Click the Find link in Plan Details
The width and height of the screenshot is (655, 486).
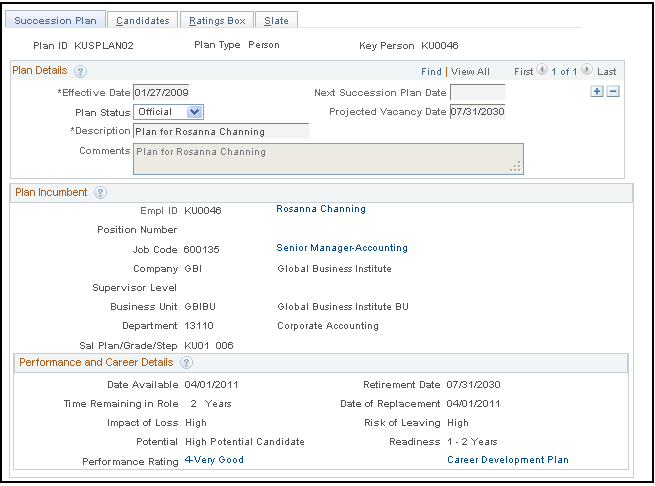pos(431,72)
